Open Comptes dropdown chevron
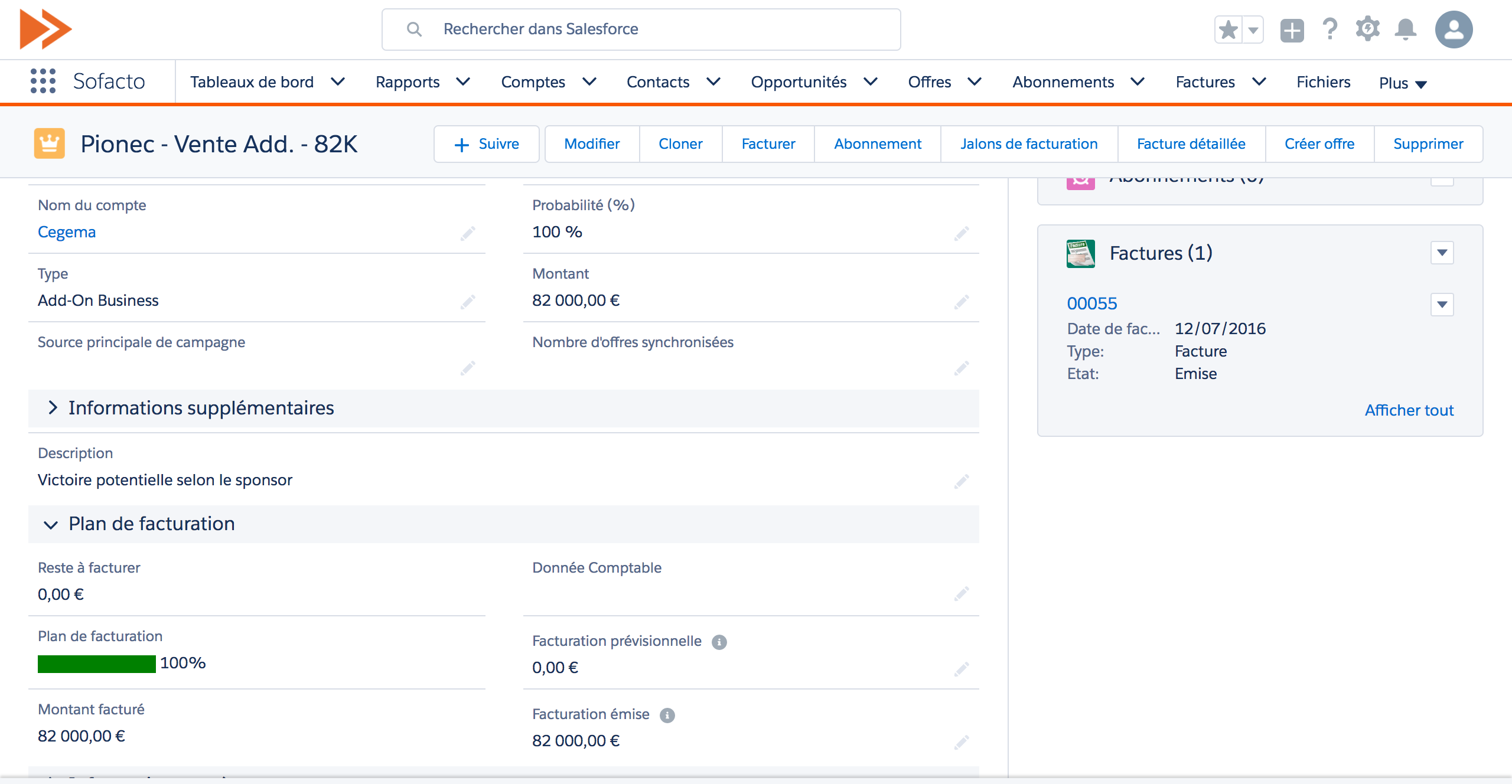 (589, 81)
